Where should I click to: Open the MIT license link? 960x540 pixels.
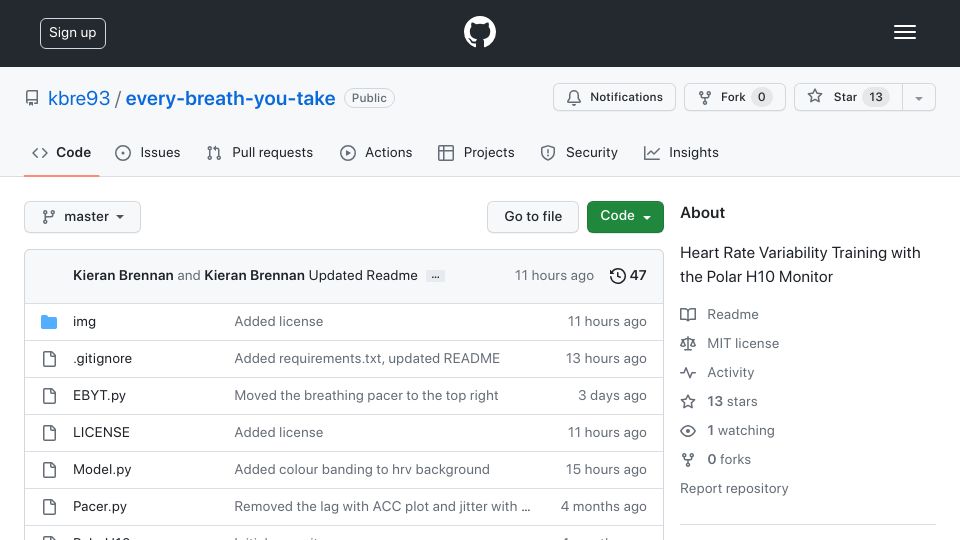tap(743, 343)
